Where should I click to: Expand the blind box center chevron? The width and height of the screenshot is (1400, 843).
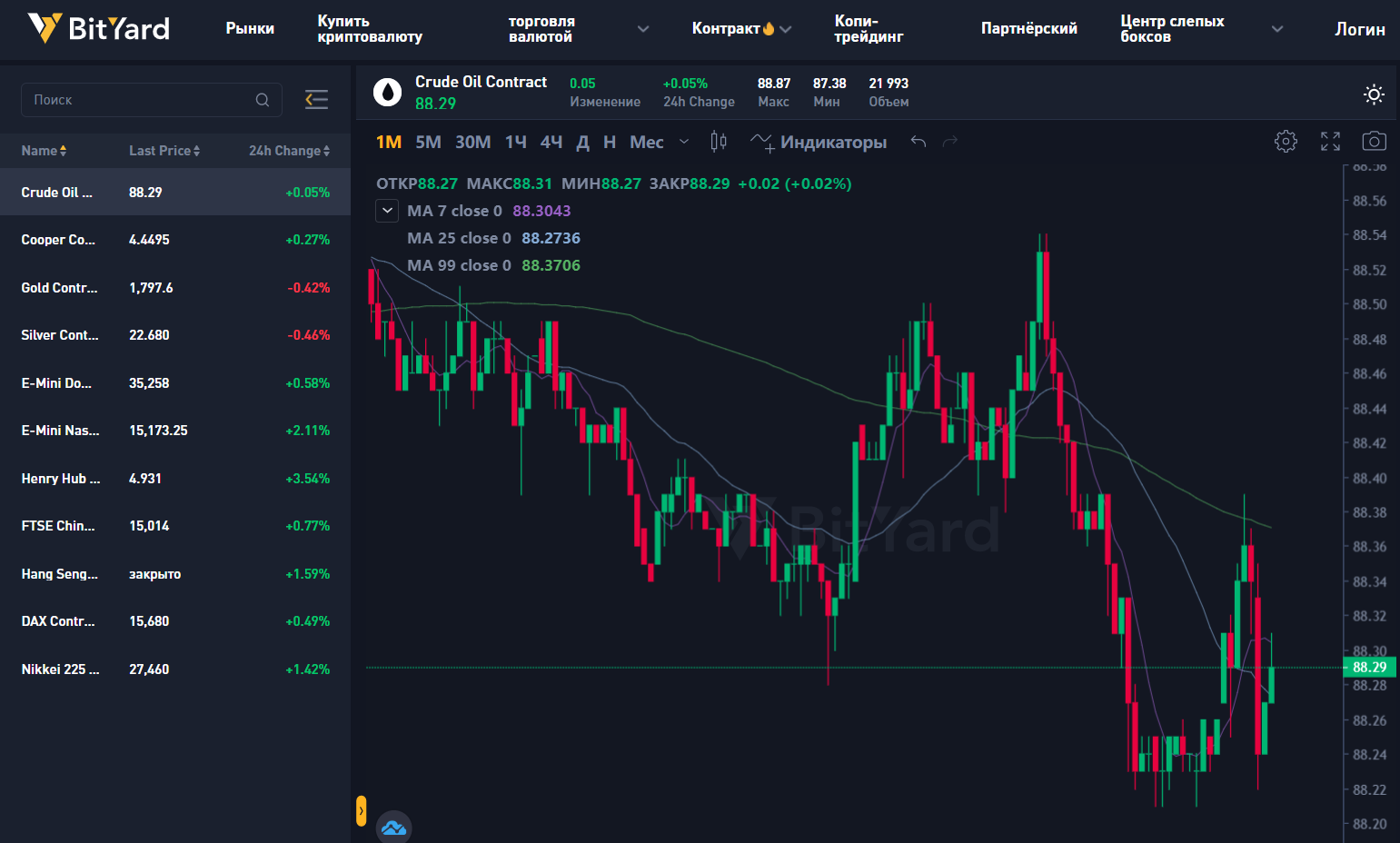[x=1277, y=29]
